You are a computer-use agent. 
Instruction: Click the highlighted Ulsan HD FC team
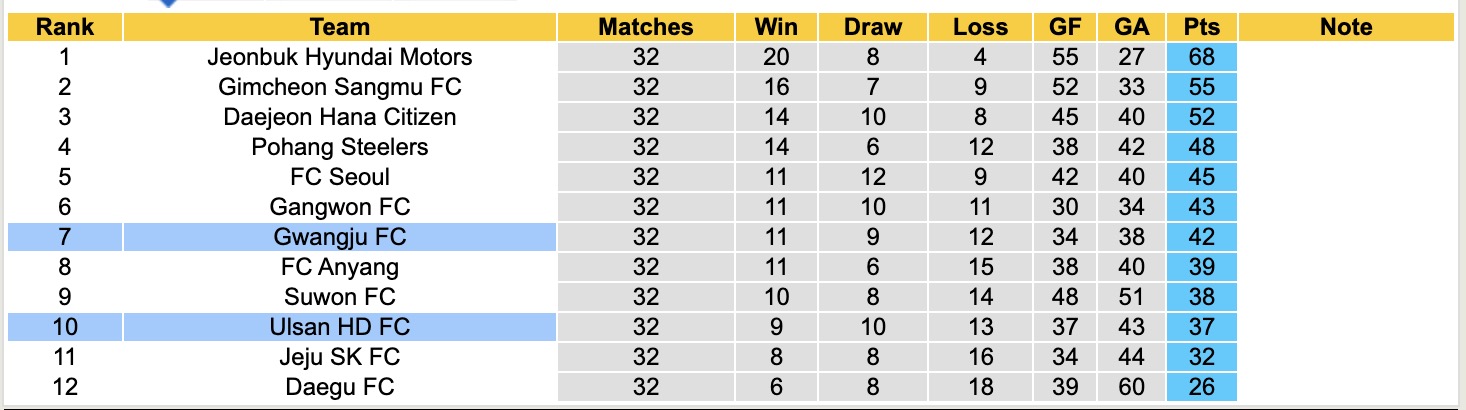click(340, 327)
